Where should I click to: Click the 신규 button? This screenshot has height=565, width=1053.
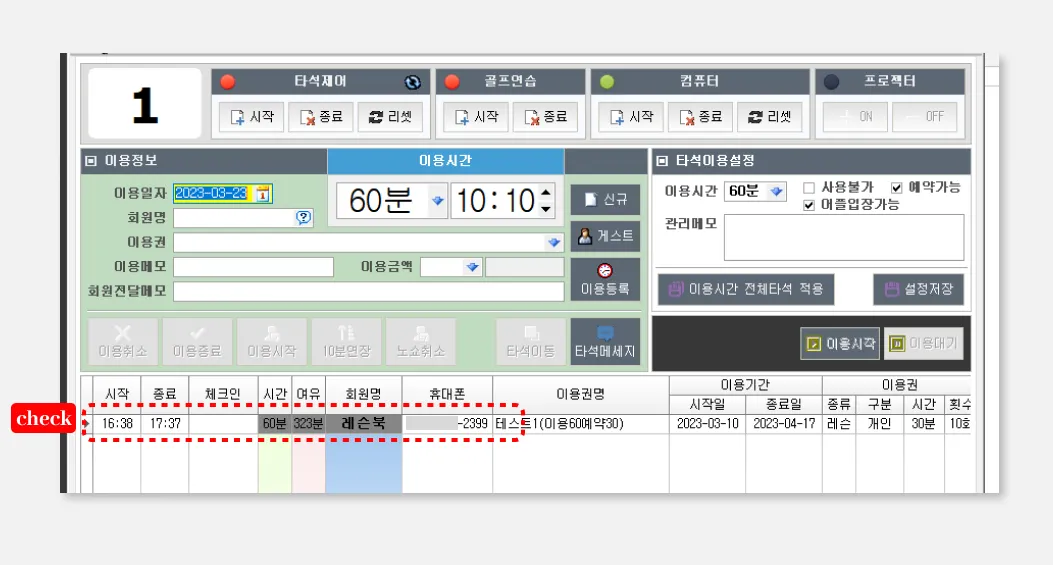(605, 200)
